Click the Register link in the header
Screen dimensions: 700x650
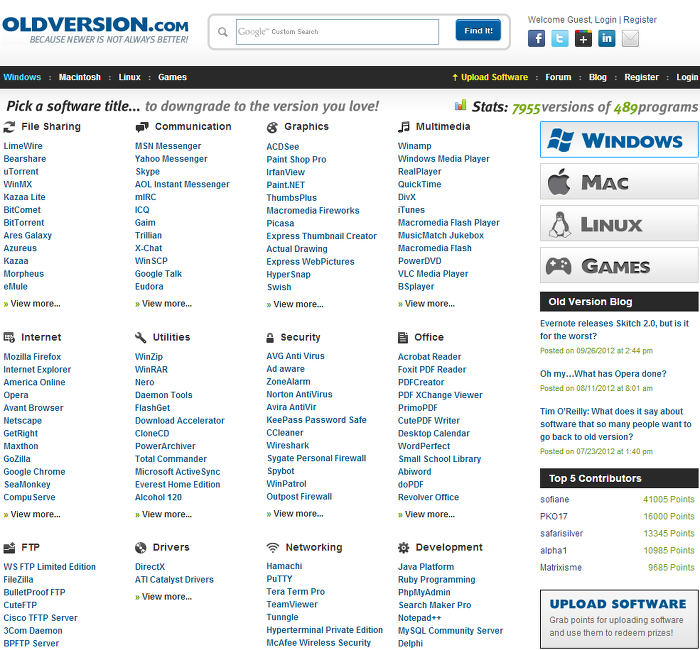(x=640, y=20)
